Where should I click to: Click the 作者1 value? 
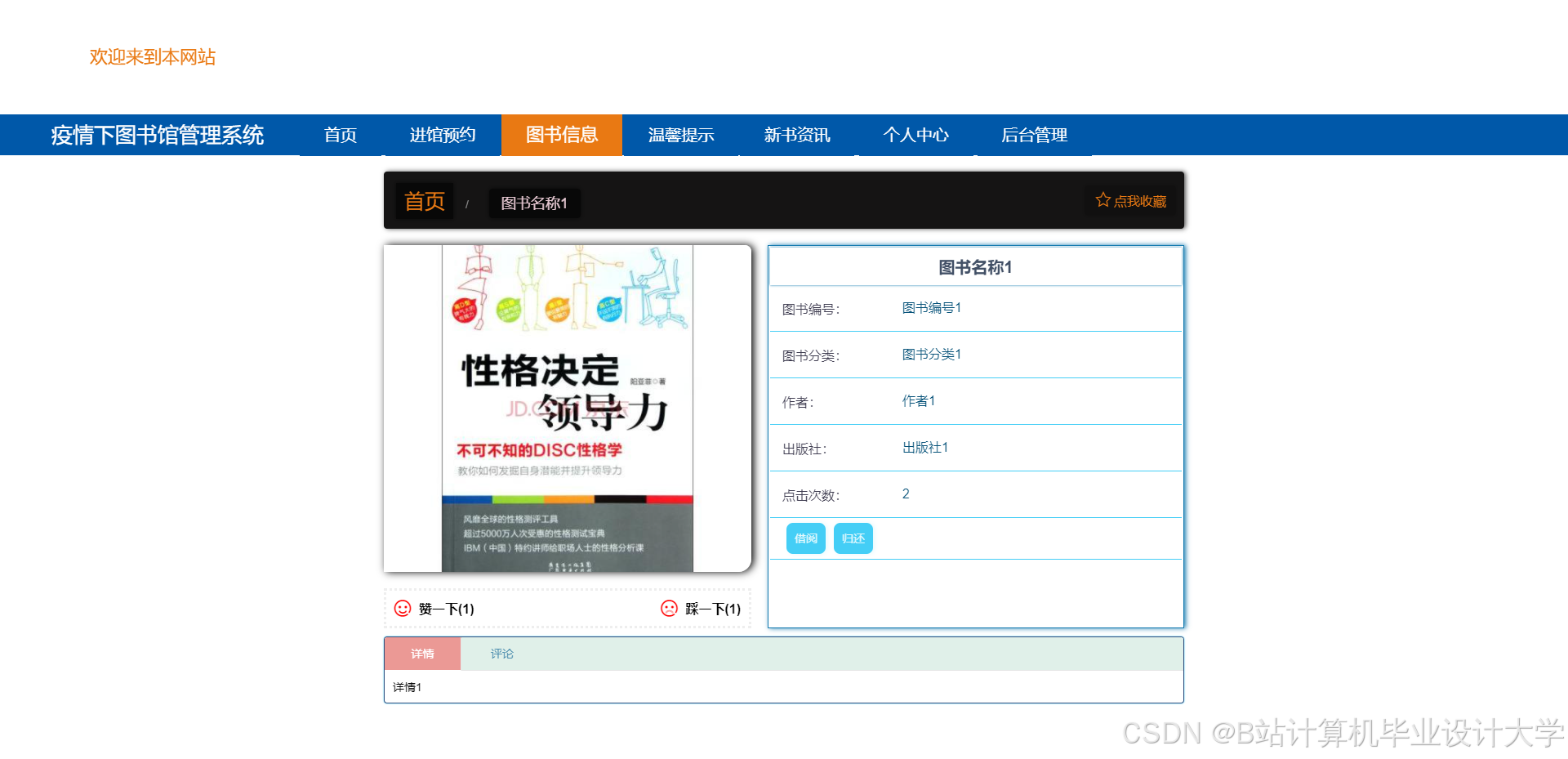tap(919, 400)
